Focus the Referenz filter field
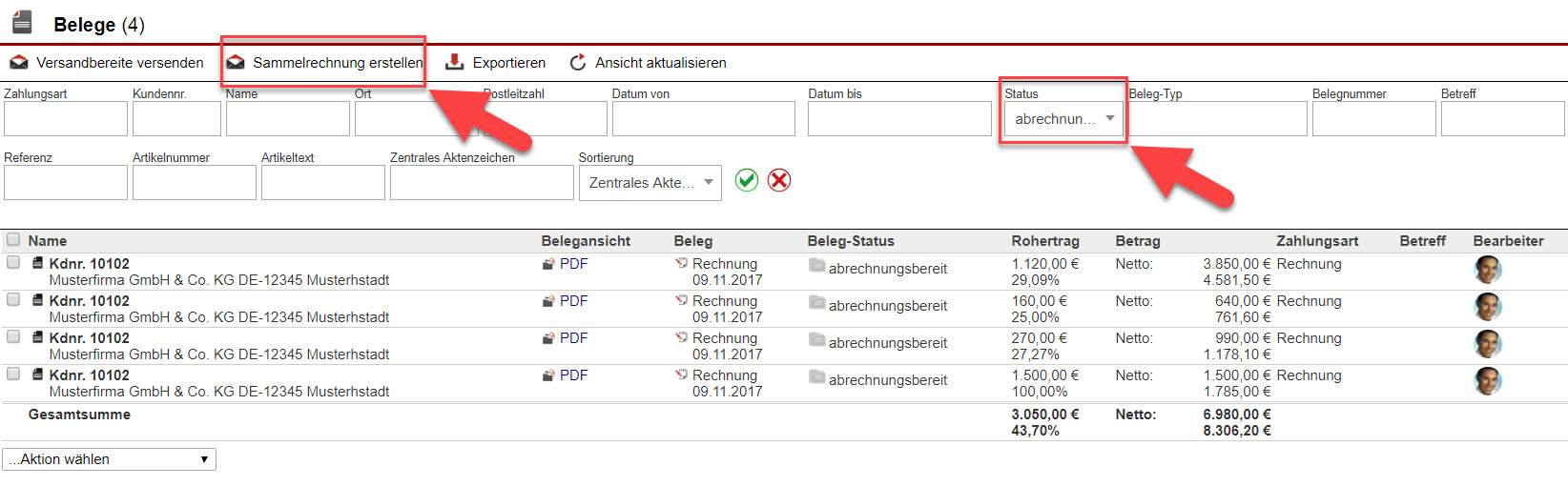The image size is (1568, 486). (66, 183)
